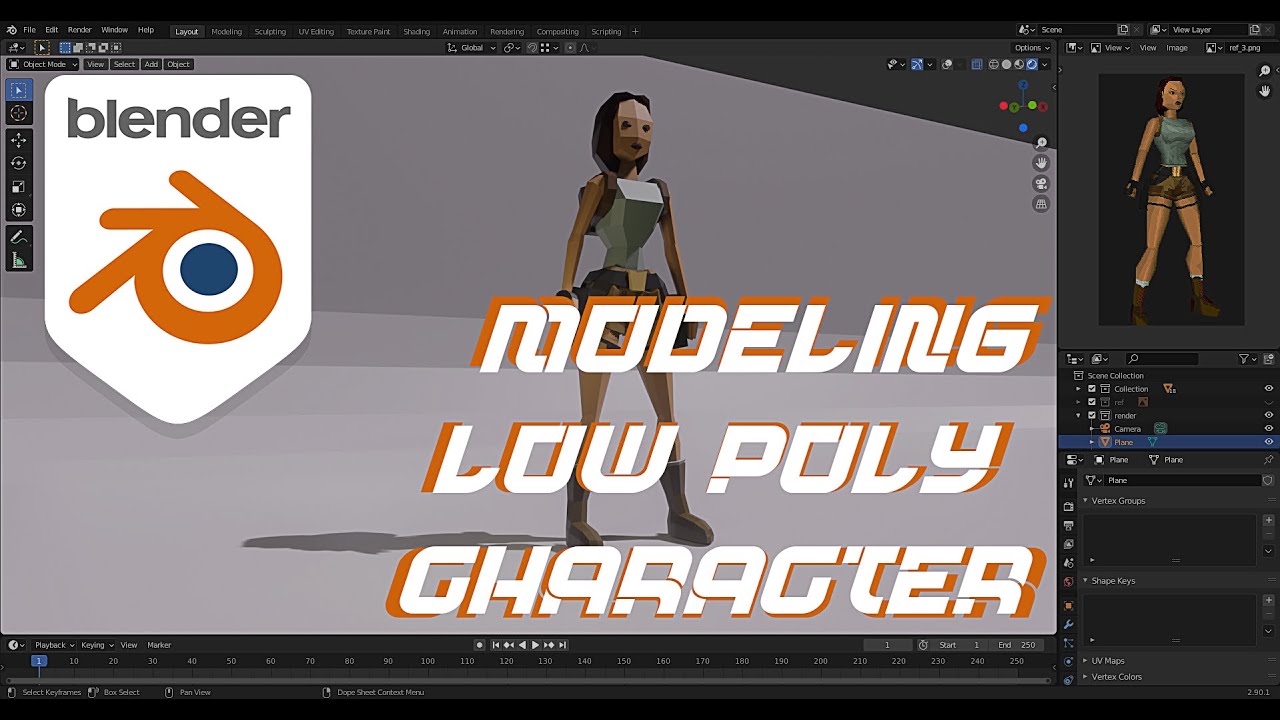This screenshot has width=1280, height=720.
Task: Choose the Annotate pencil tool
Action: click(x=18, y=237)
